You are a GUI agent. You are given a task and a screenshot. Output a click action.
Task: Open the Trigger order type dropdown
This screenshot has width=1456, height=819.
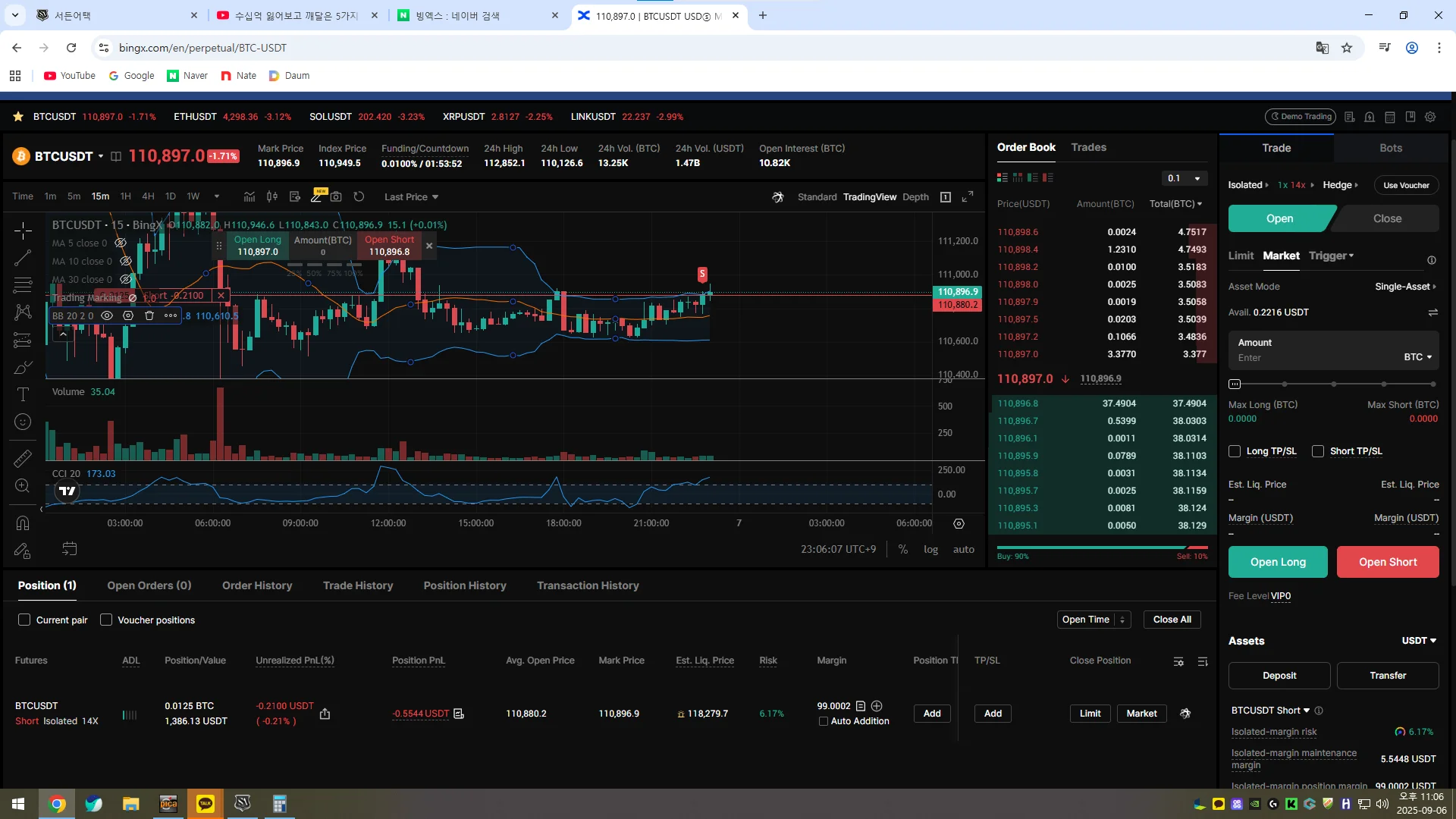[x=1332, y=256]
